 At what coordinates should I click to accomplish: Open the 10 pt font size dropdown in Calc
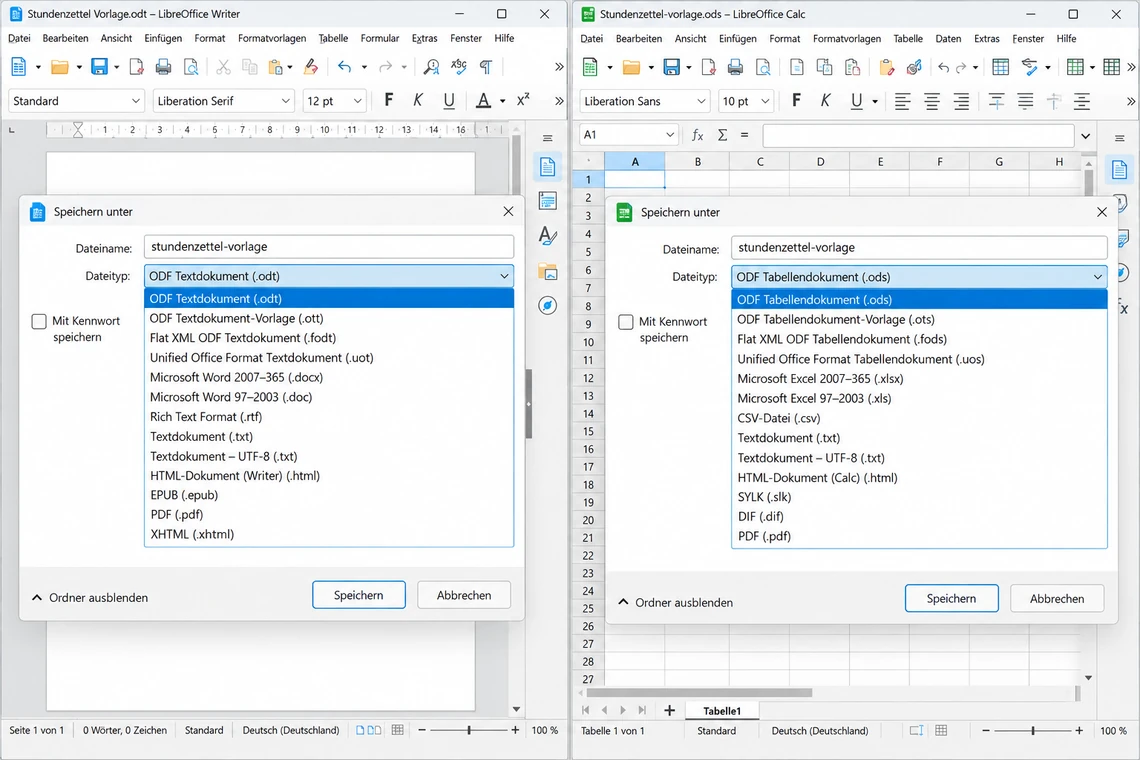(765, 101)
